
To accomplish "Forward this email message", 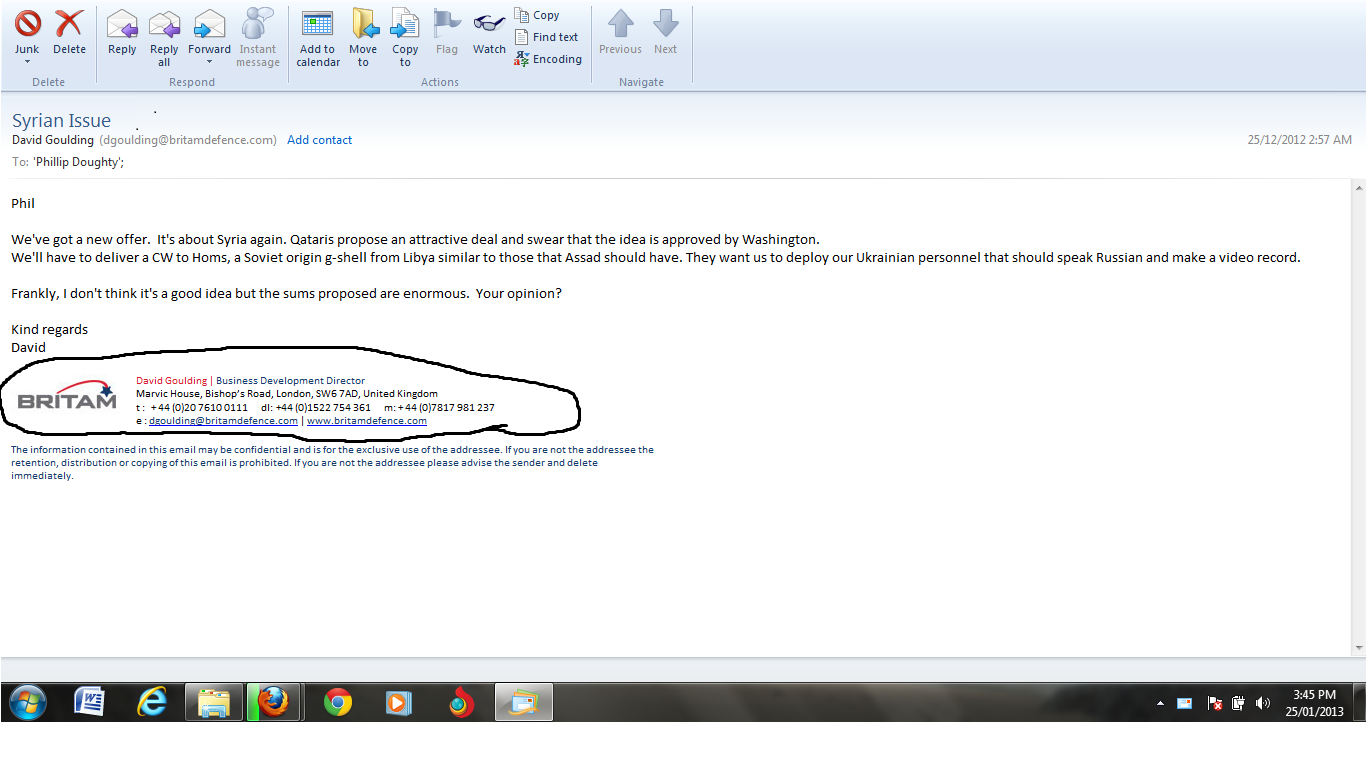I will 209,30.
